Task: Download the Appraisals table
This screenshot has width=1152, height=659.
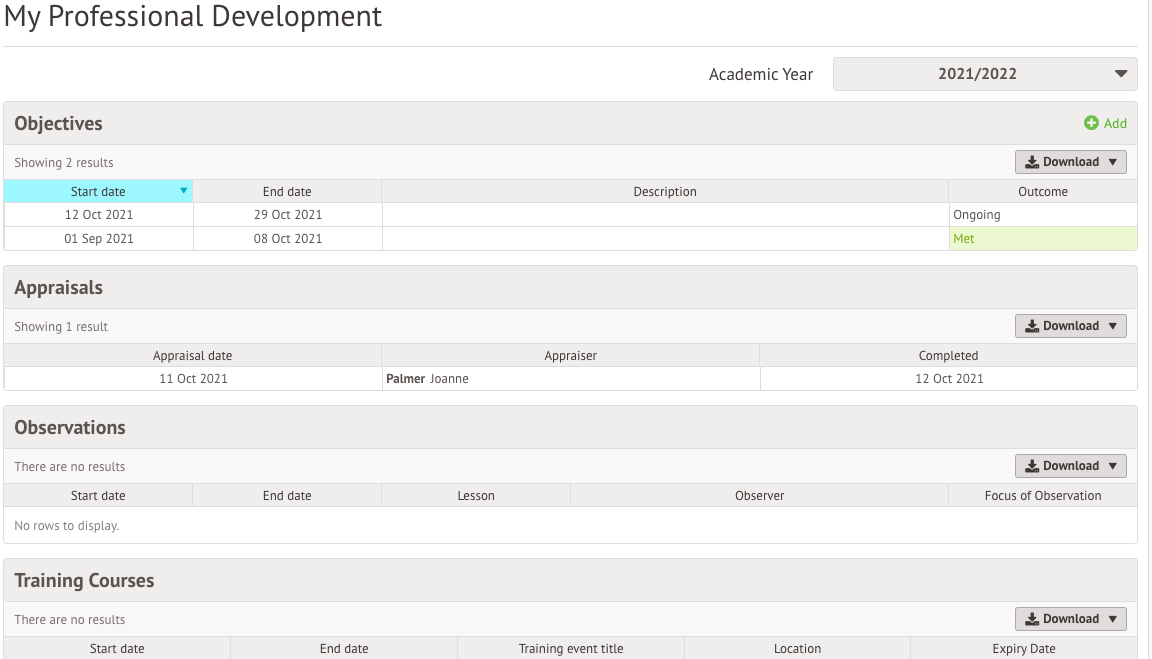Action: pos(1070,326)
